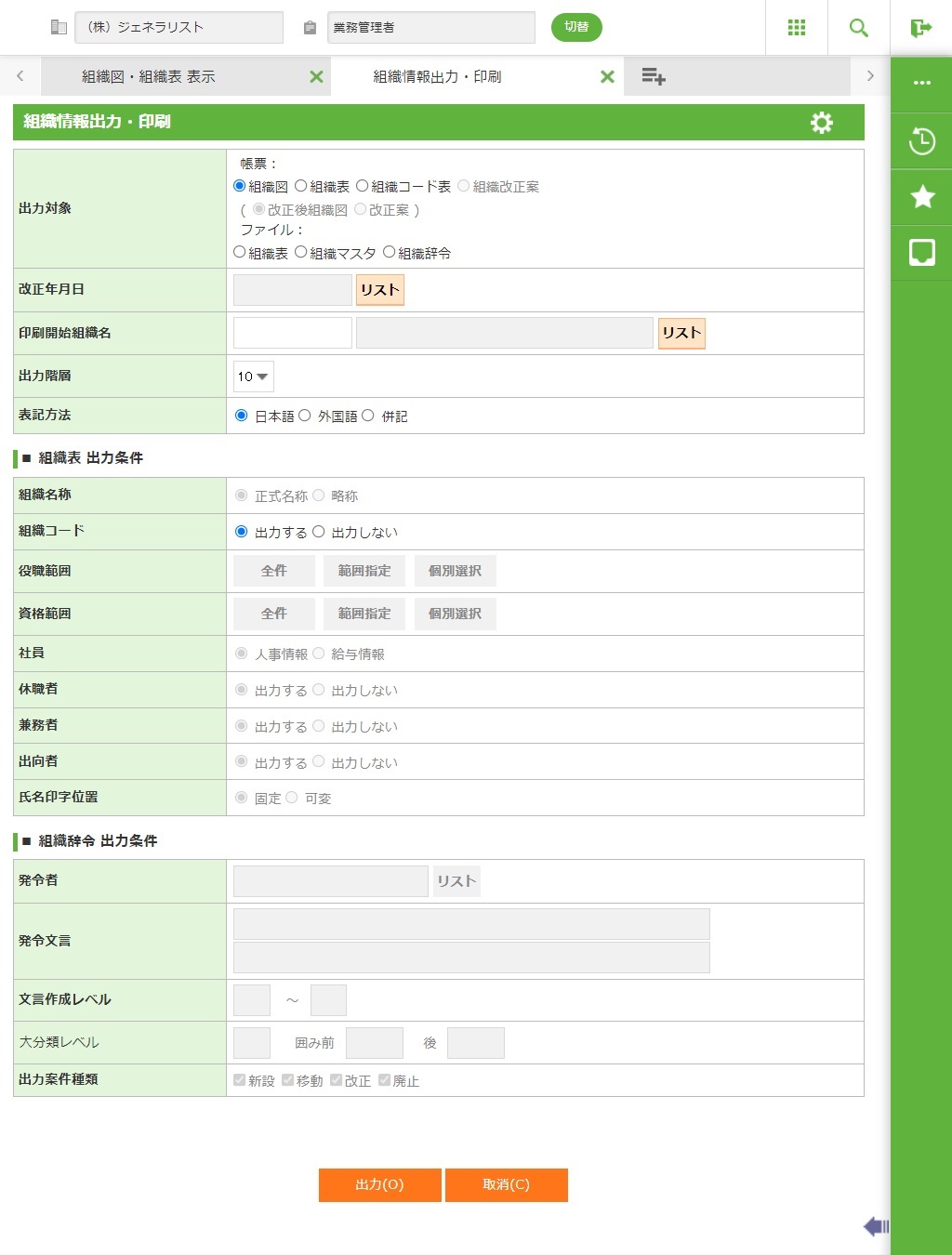Expand the 出力階層 dropdown
The height and width of the screenshot is (1255, 952).
(x=253, y=376)
